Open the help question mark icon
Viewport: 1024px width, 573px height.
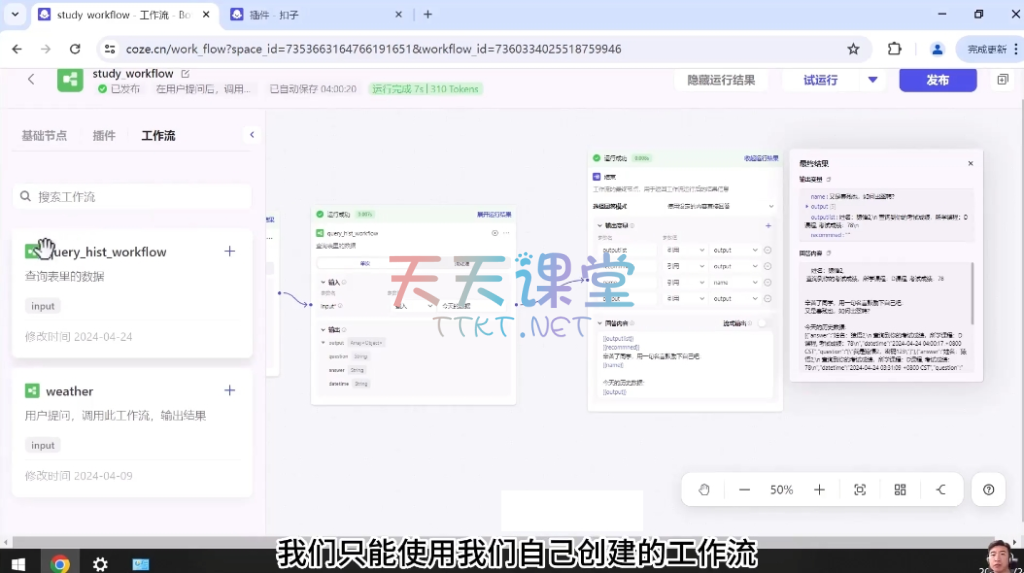pyautogui.click(x=988, y=490)
